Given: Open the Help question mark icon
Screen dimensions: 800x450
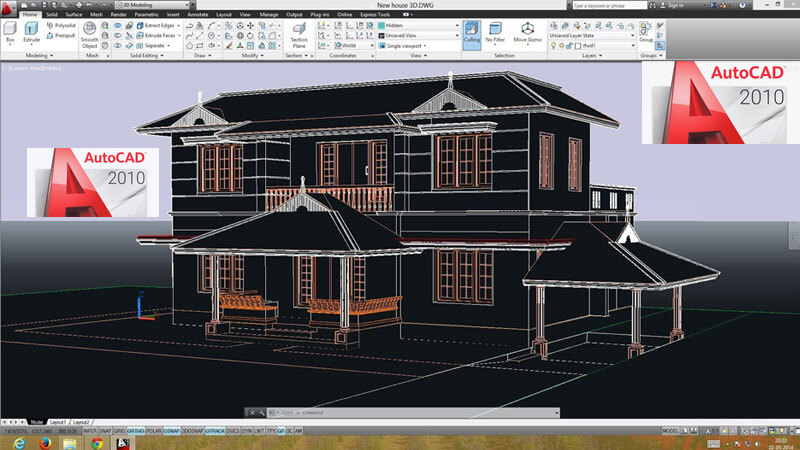Looking at the screenshot, I should point(743,5).
